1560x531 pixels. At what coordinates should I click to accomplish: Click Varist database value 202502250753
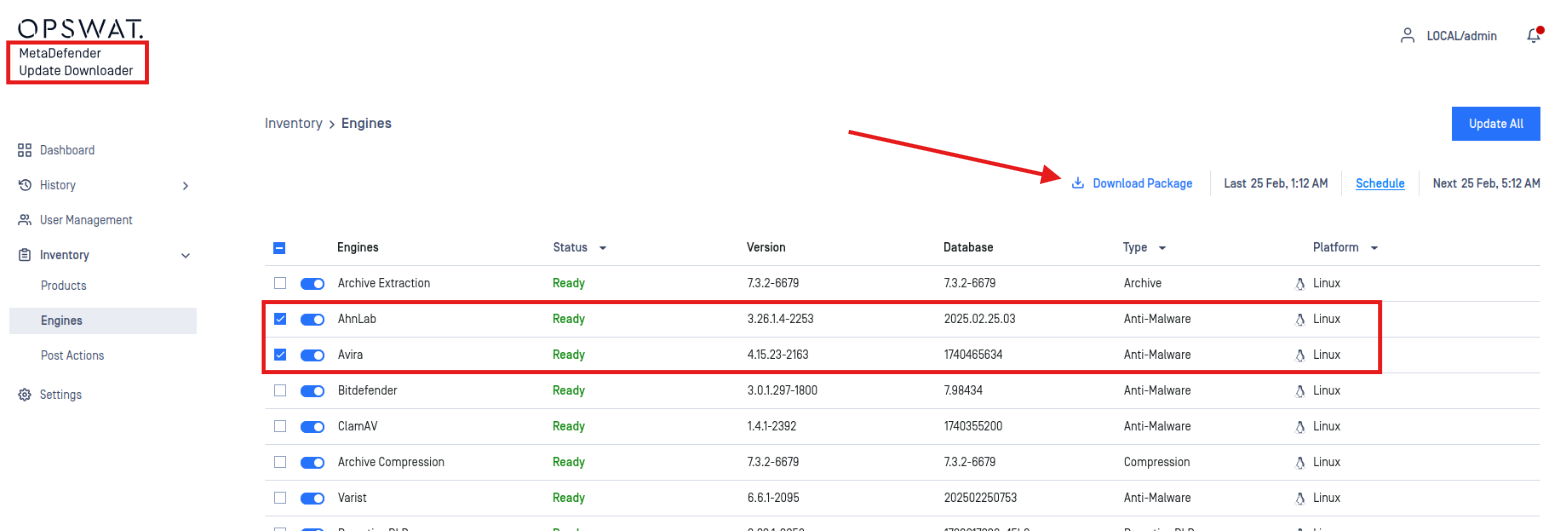pyautogui.click(x=981, y=497)
